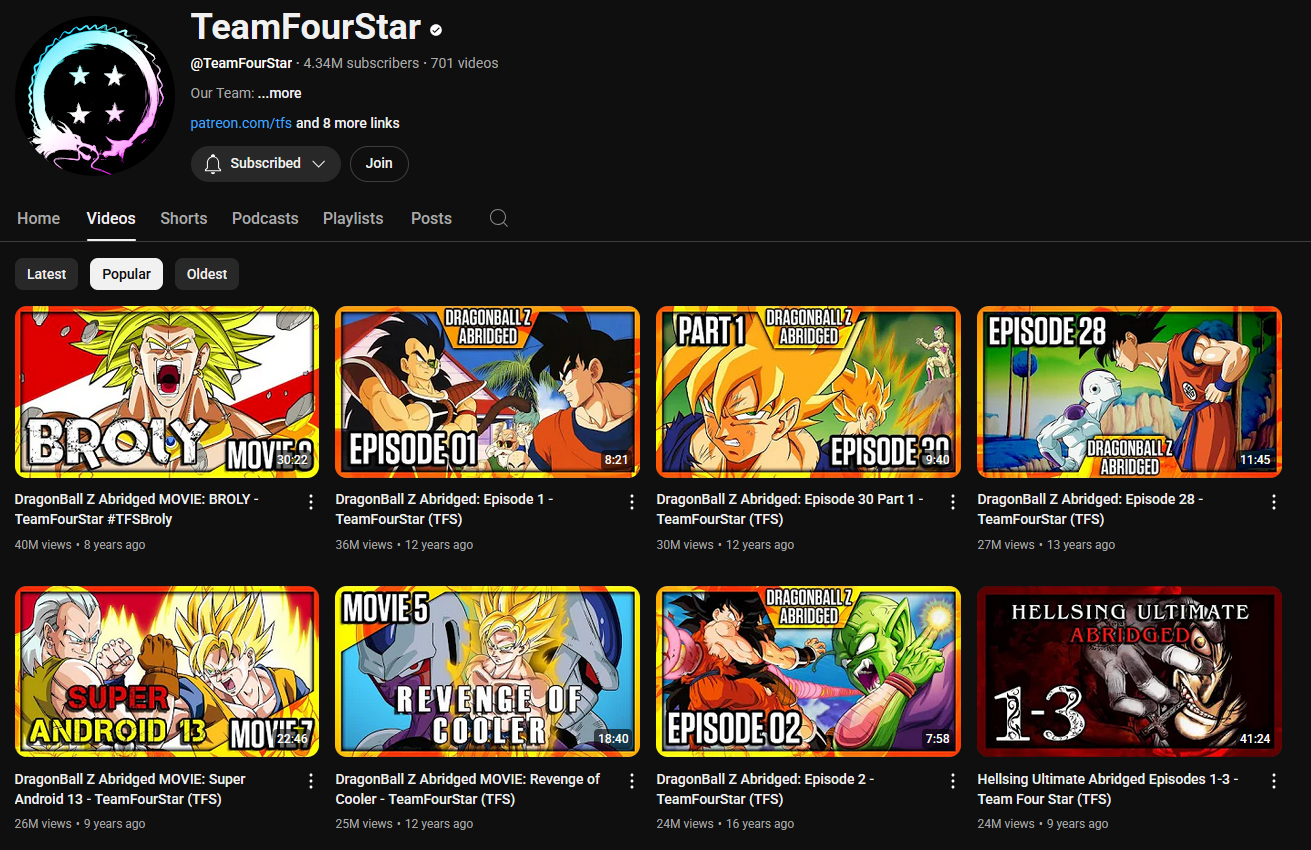
Task: Open the patreon.com/tfs link
Action: 241,123
